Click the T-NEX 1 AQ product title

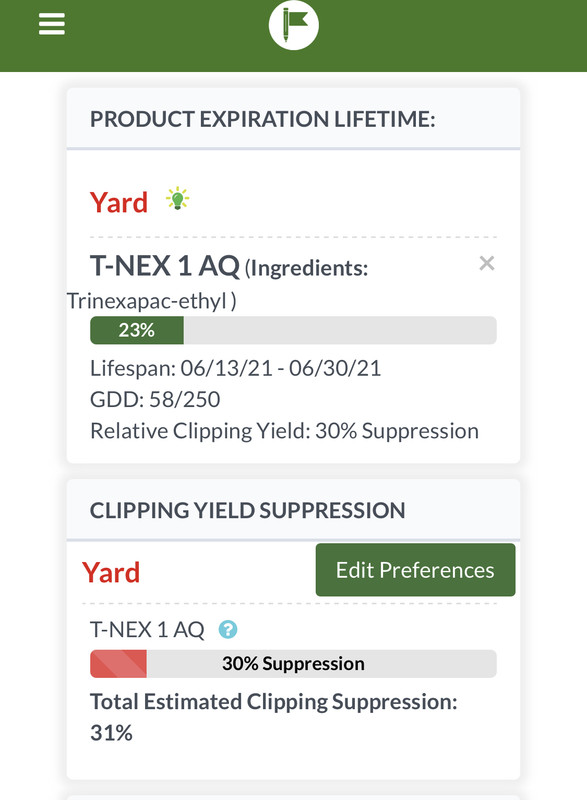165,266
